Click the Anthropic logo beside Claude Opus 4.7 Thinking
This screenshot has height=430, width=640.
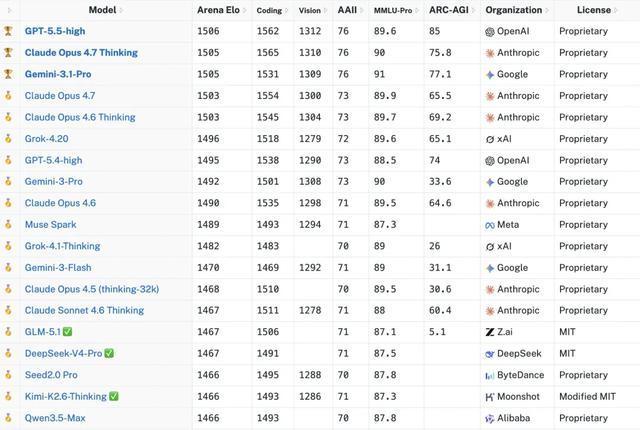pos(490,53)
